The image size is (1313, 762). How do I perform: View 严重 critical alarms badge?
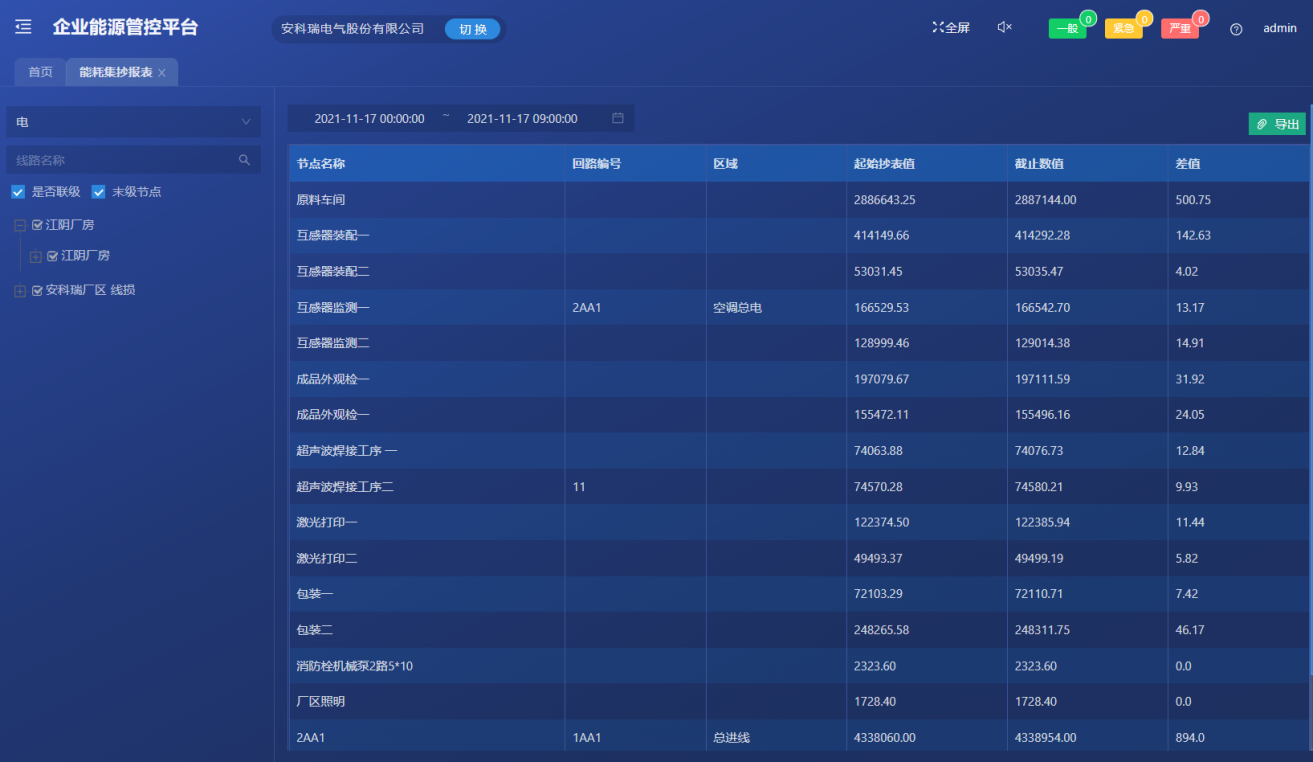point(1181,28)
